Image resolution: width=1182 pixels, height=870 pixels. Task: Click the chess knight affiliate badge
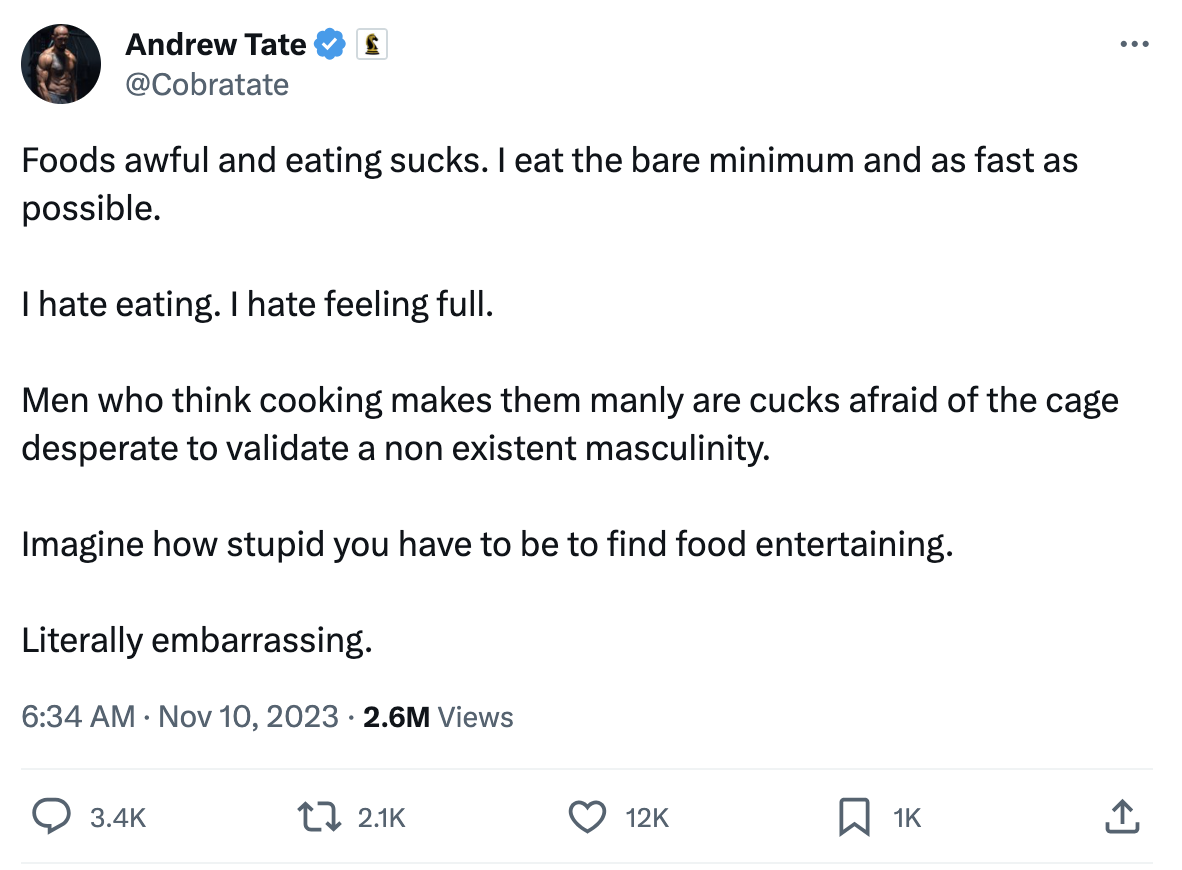[x=372, y=44]
